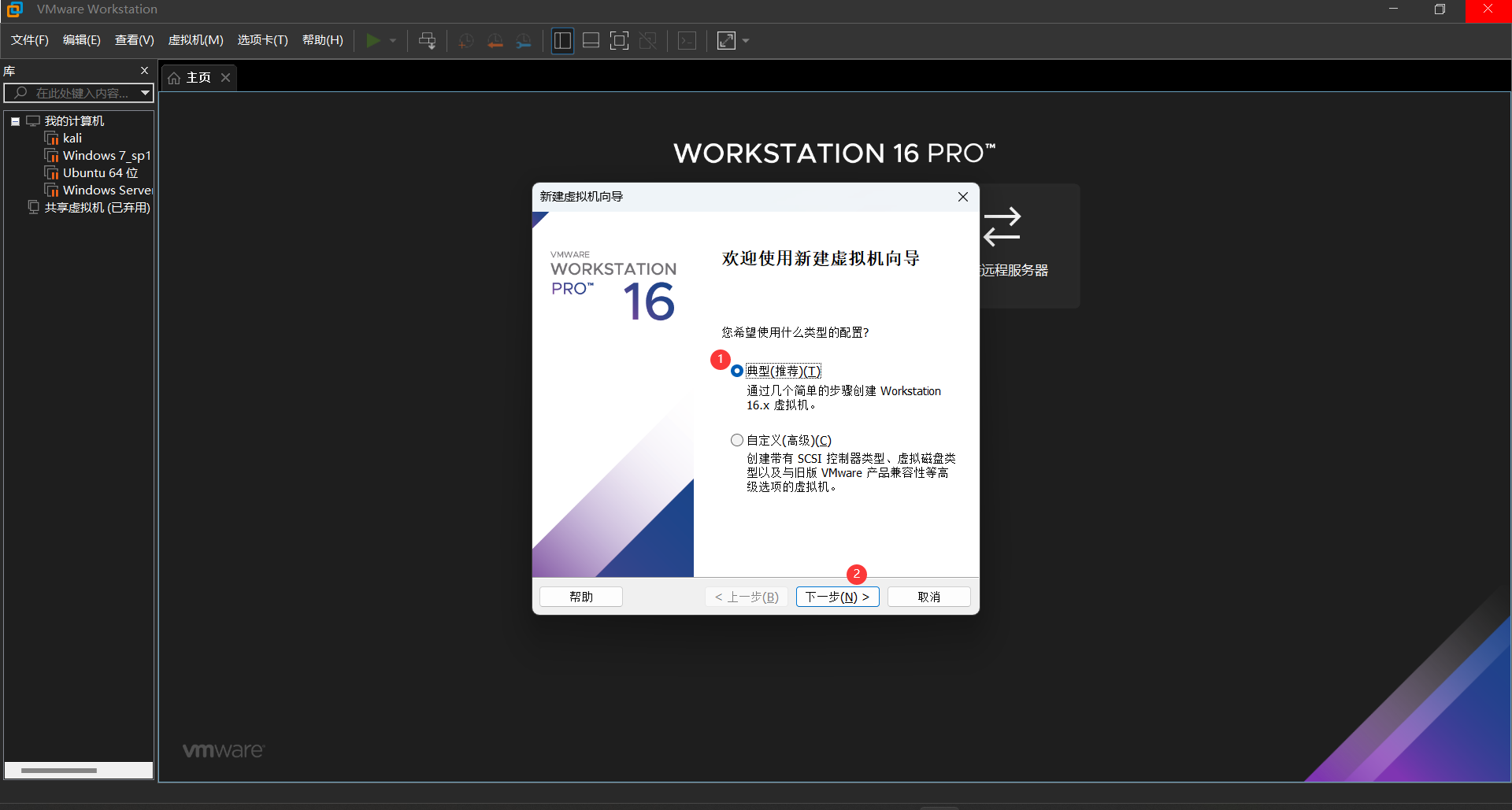The height and width of the screenshot is (810, 1512).
Task: Restore down the VMware Workstation window
Action: click(1440, 9)
